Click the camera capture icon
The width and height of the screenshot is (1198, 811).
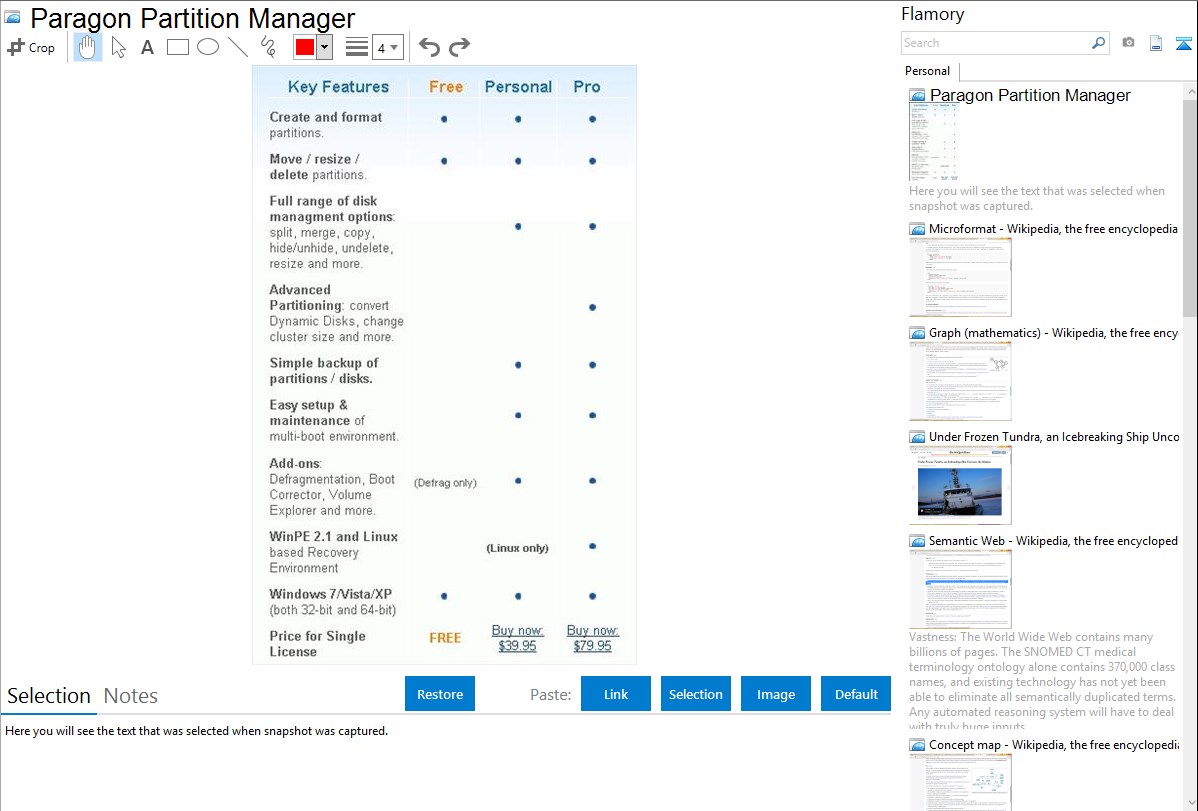1128,43
